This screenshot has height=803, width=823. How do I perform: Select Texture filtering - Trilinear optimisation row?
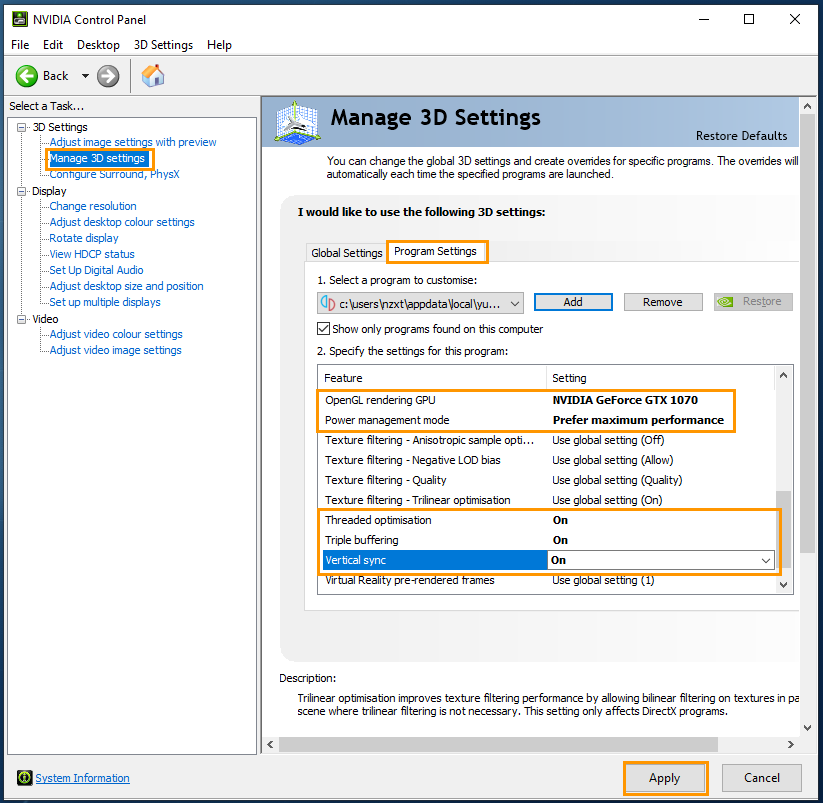coord(546,500)
